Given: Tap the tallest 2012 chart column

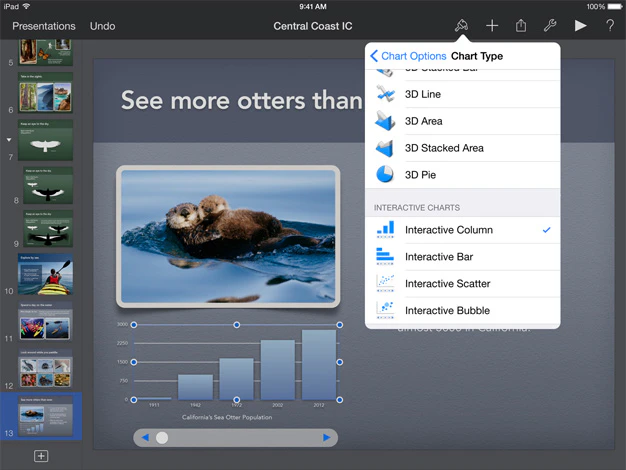Looking at the screenshot, I should [x=319, y=365].
